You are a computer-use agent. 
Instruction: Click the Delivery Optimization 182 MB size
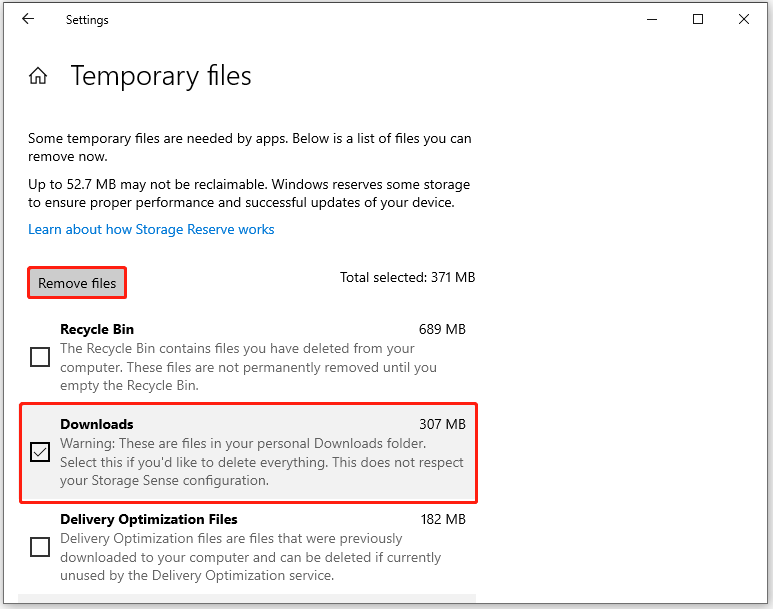pos(442,519)
